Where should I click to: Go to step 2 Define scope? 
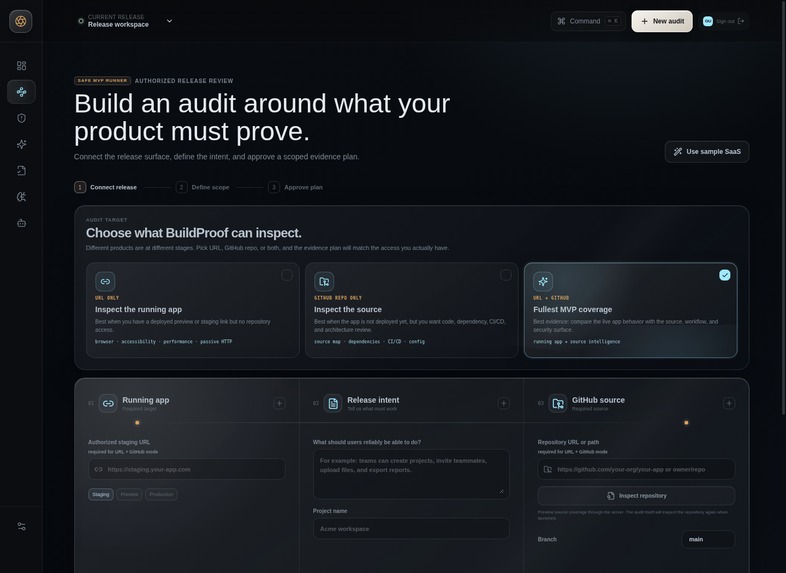(203, 187)
